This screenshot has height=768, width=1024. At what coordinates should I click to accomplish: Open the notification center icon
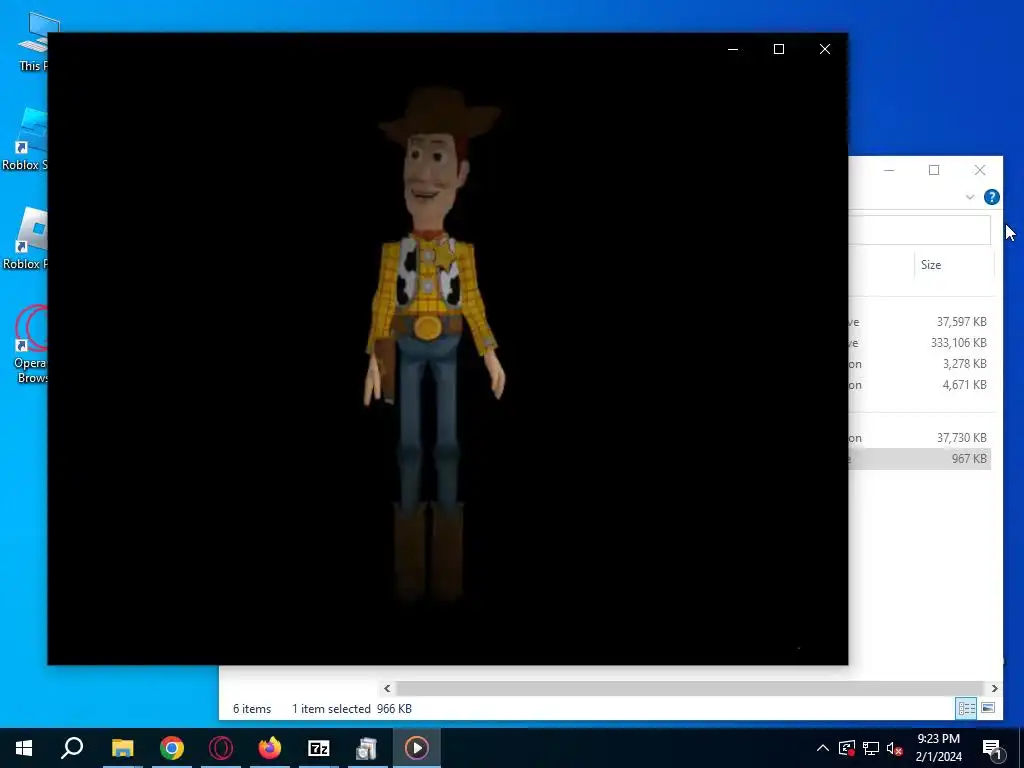coord(992,749)
